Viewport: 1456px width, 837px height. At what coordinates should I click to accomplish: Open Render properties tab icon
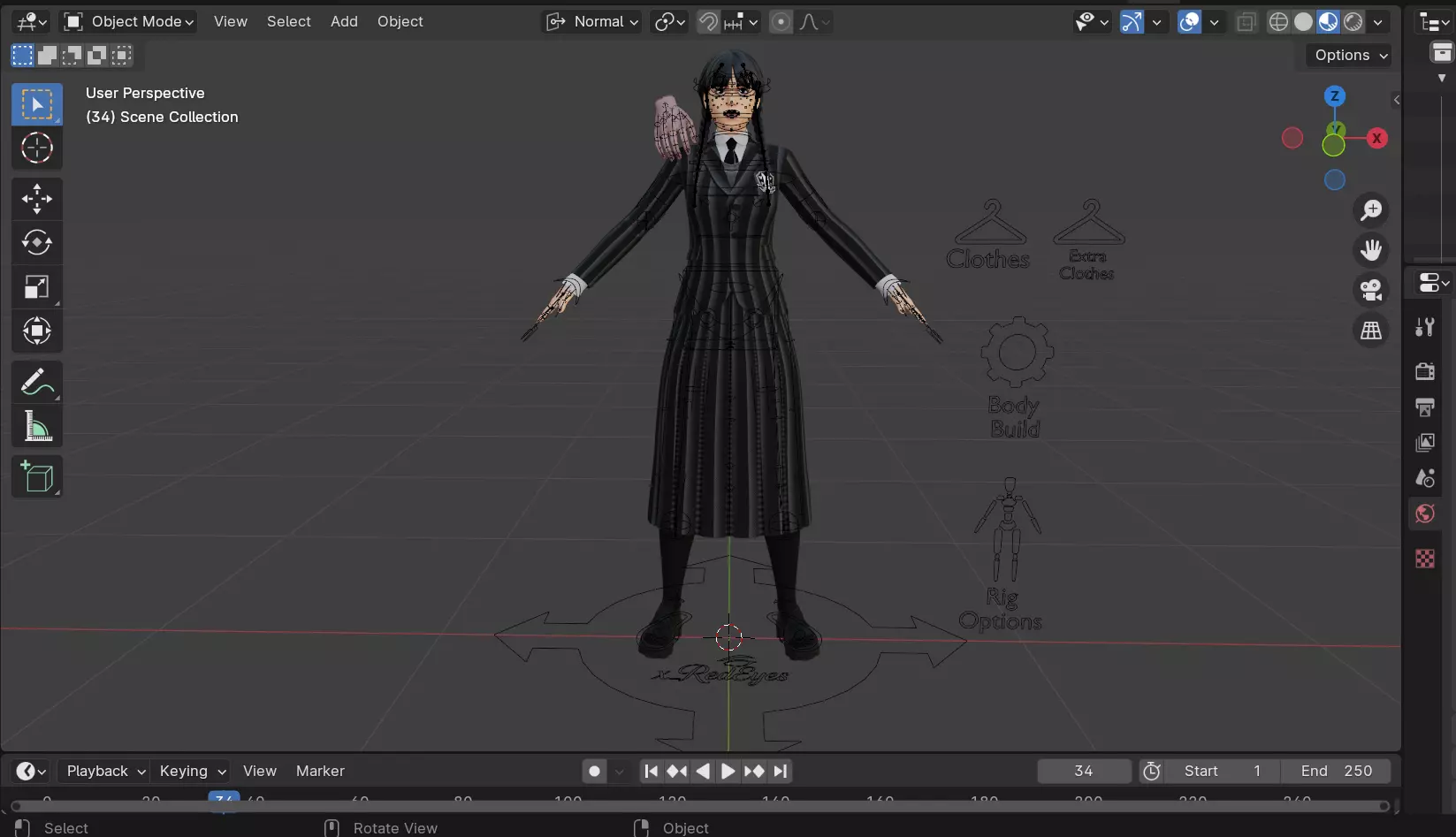click(1425, 371)
